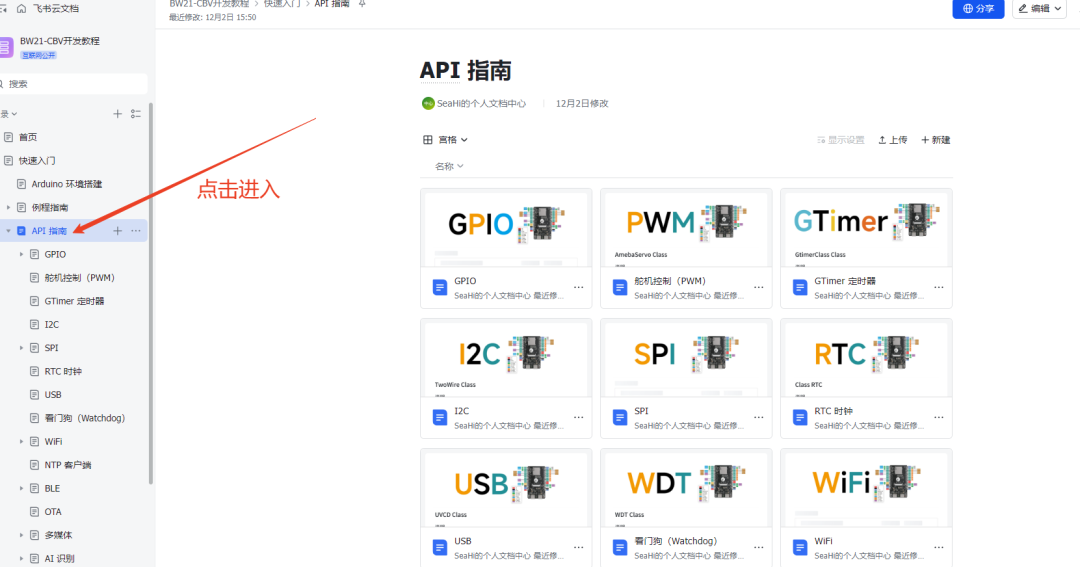The height and width of the screenshot is (567, 1080).
Task: Open the GTimer card thumbnail
Action: pos(866,229)
